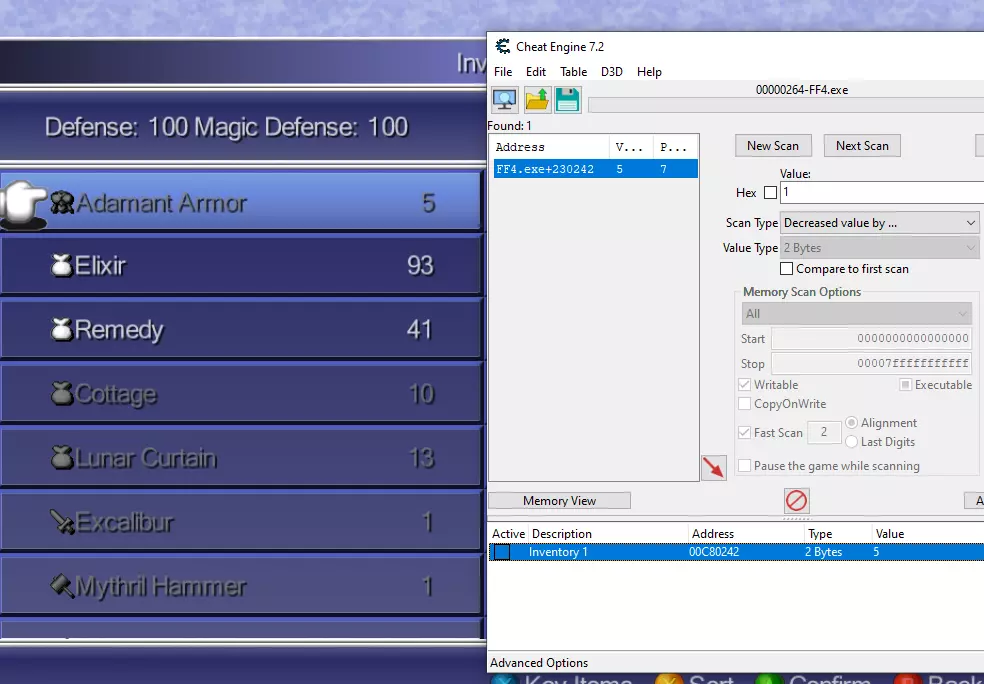
Task: Click Advanced Options at the bottom
Action: point(539,663)
